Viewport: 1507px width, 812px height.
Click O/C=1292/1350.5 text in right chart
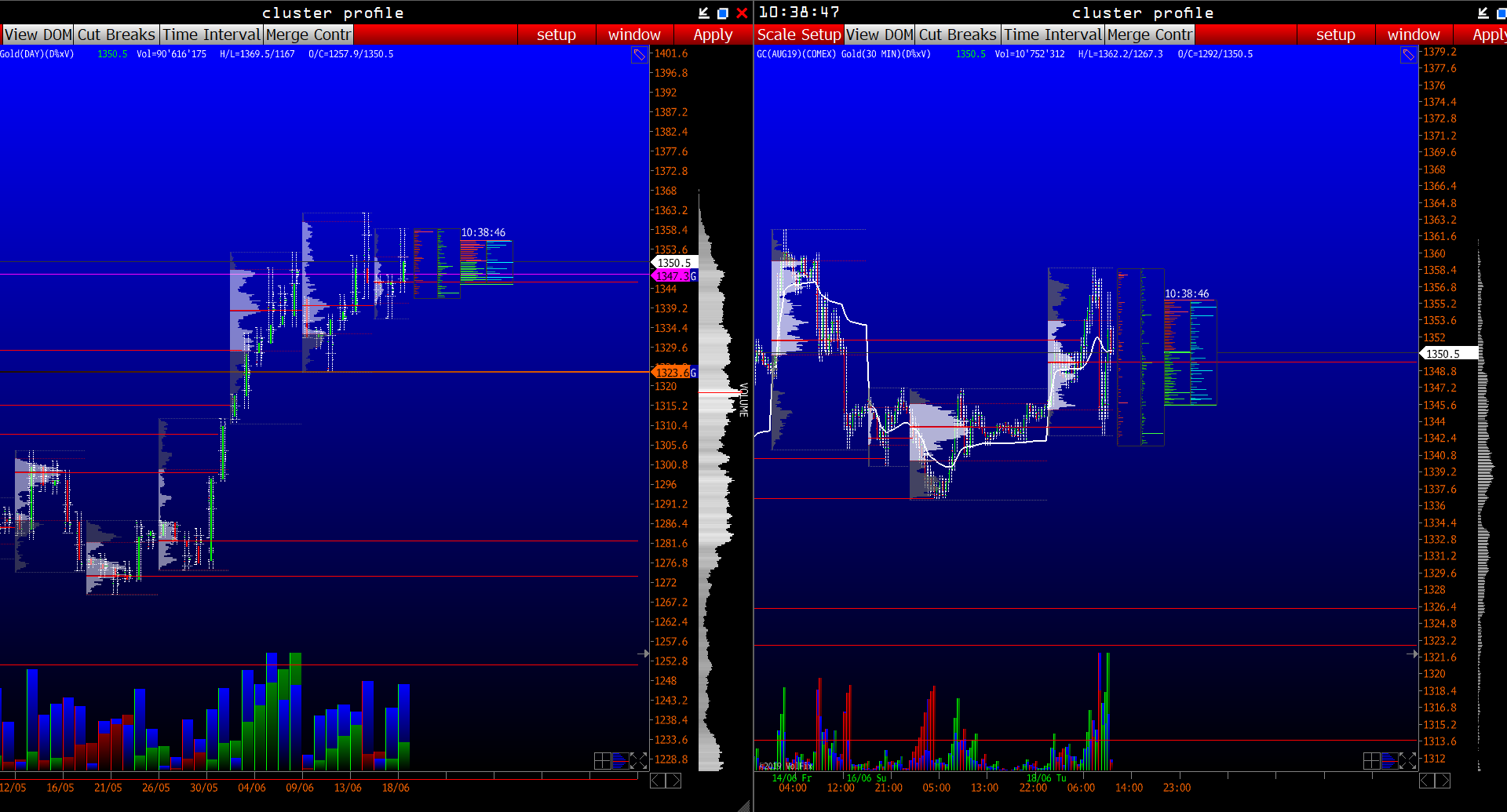click(1215, 54)
